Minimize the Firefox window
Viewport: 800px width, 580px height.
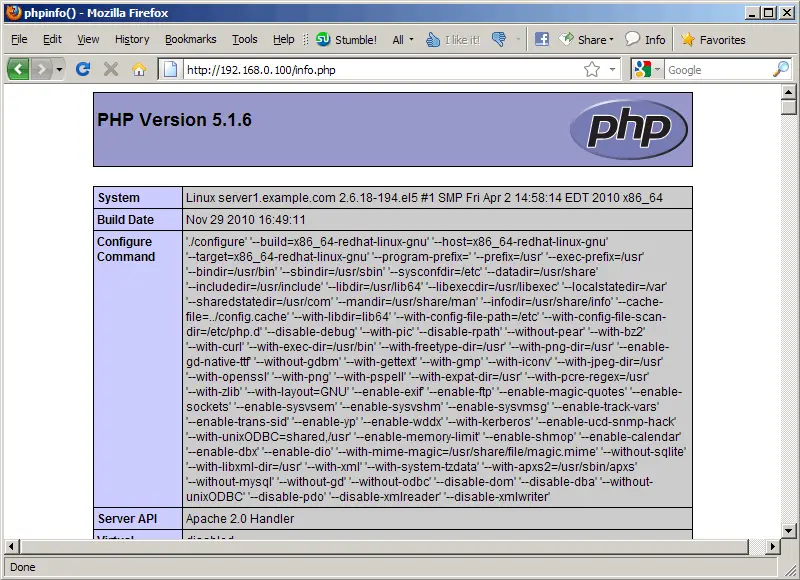[752, 13]
